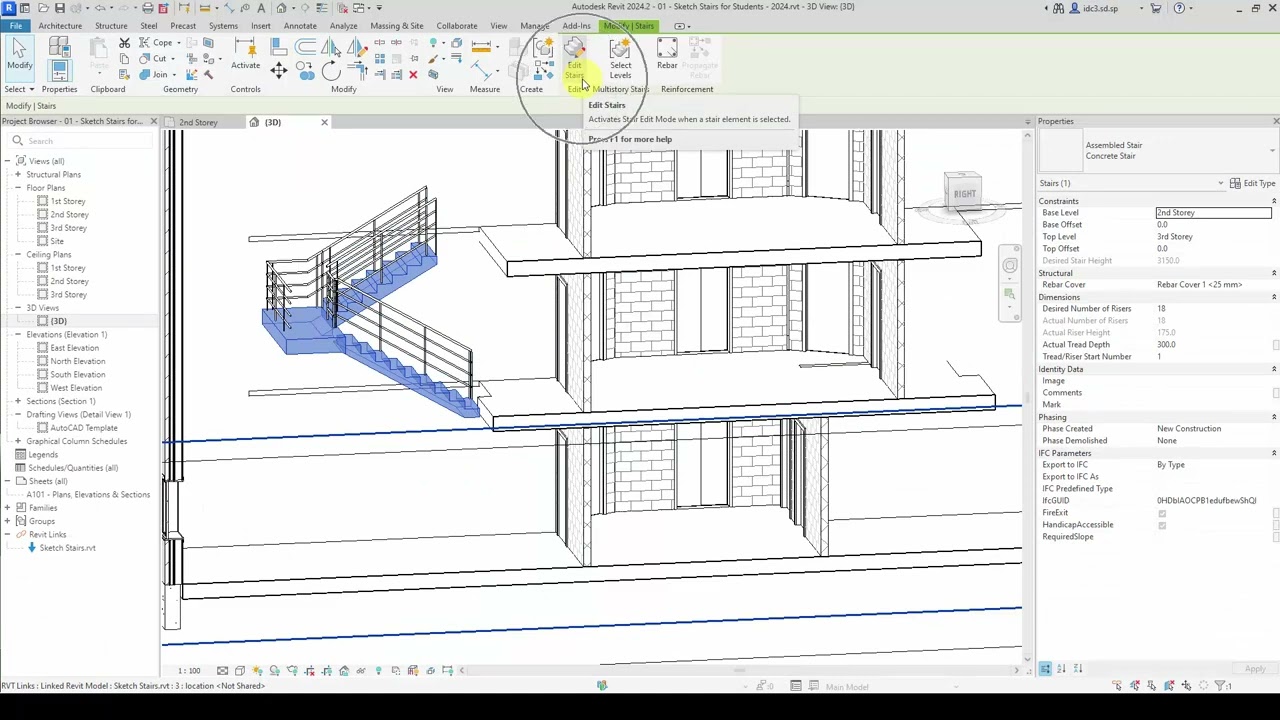
Task: Click the Mirror Pick Axis tool
Action: (331, 45)
